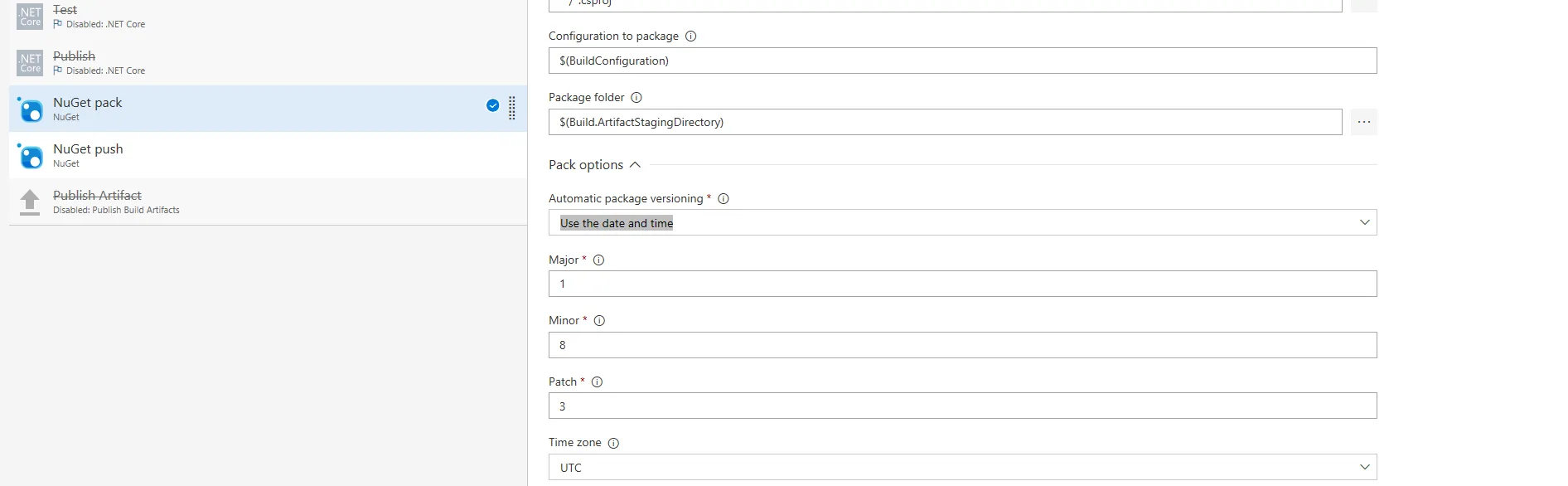Open the Time zone UTC dropdown
The height and width of the screenshot is (486, 1568).
[961, 467]
